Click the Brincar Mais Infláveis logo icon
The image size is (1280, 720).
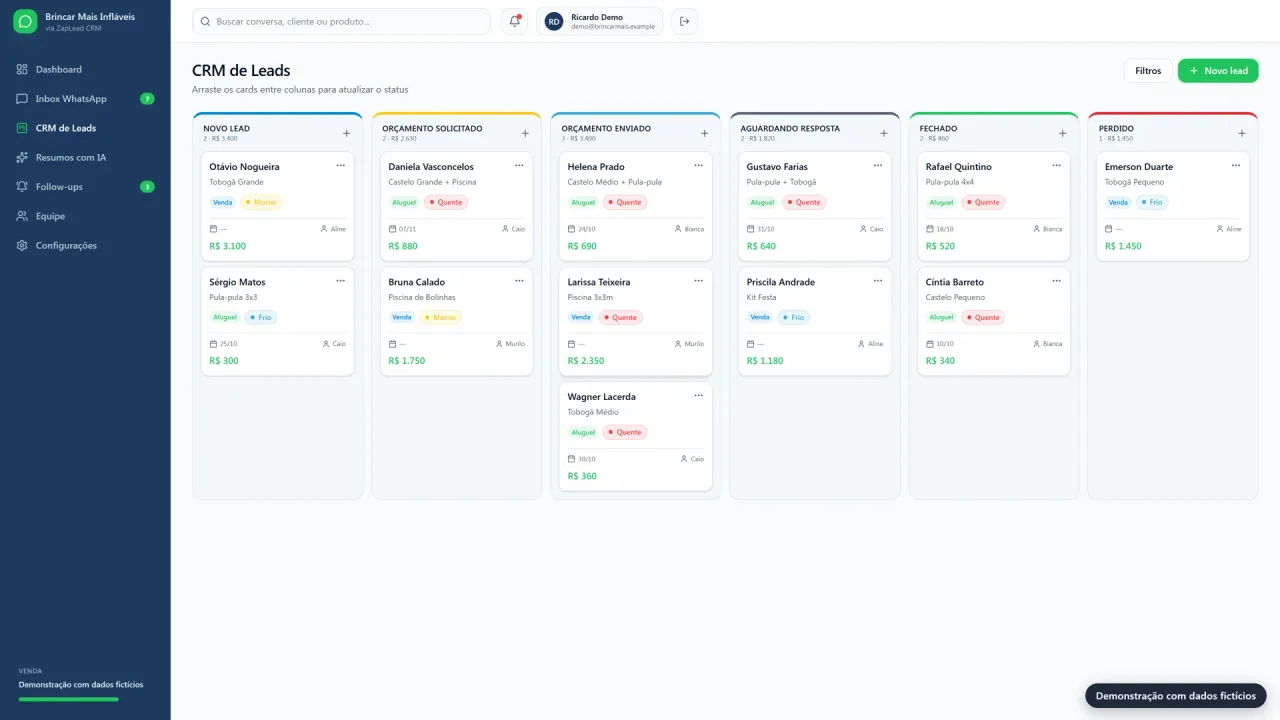tap(25, 21)
